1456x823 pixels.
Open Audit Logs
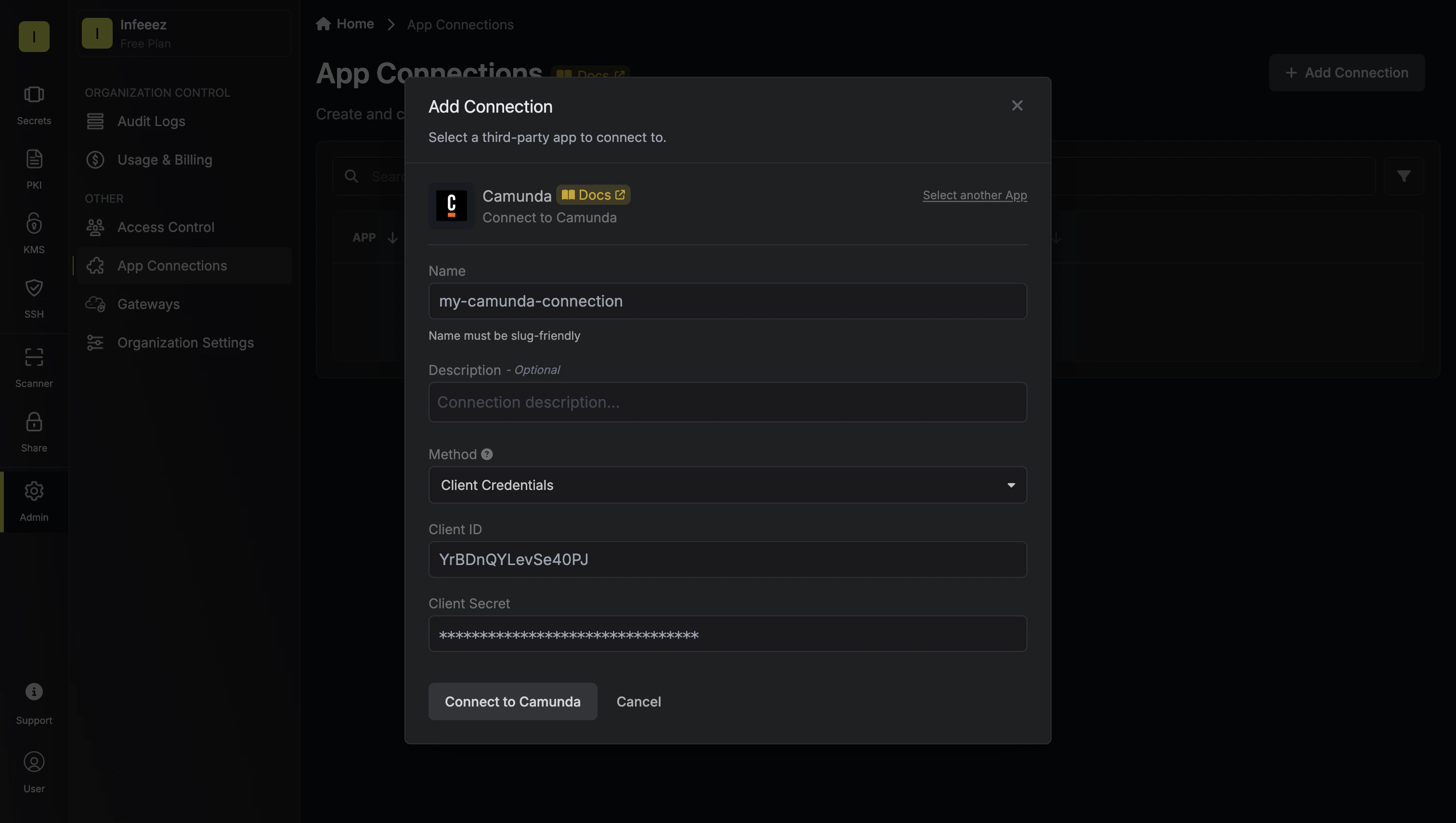[184, 121]
